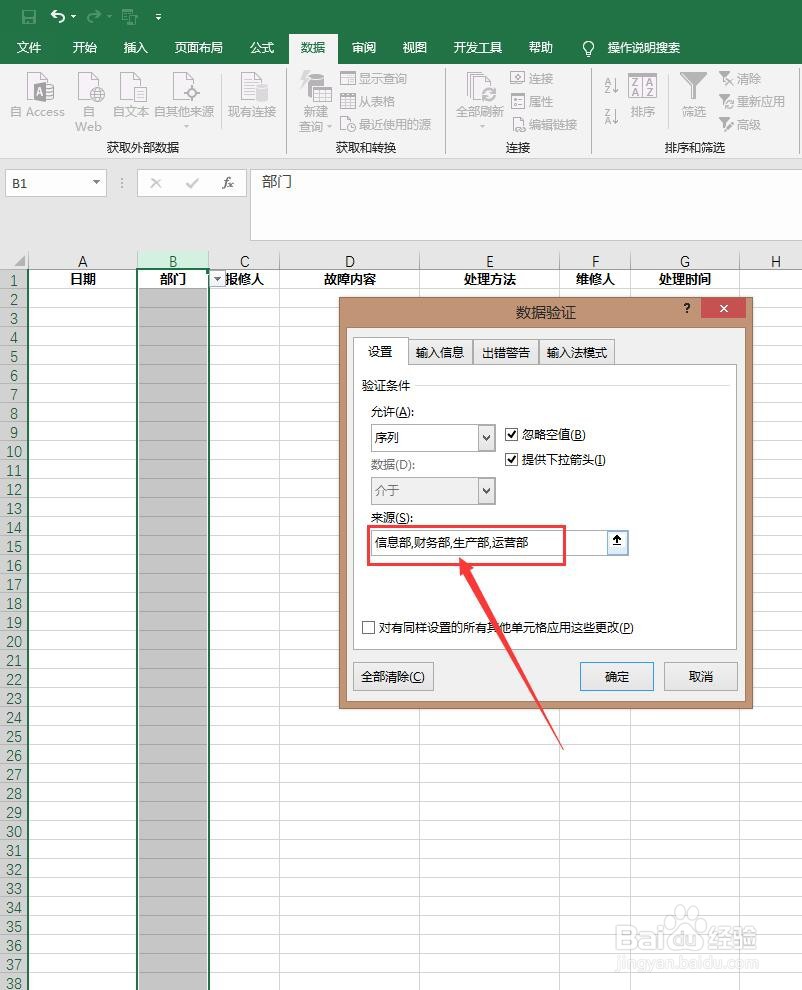
Task: Expand the Name Box dropdown arrow
Action: click(96, 183)
